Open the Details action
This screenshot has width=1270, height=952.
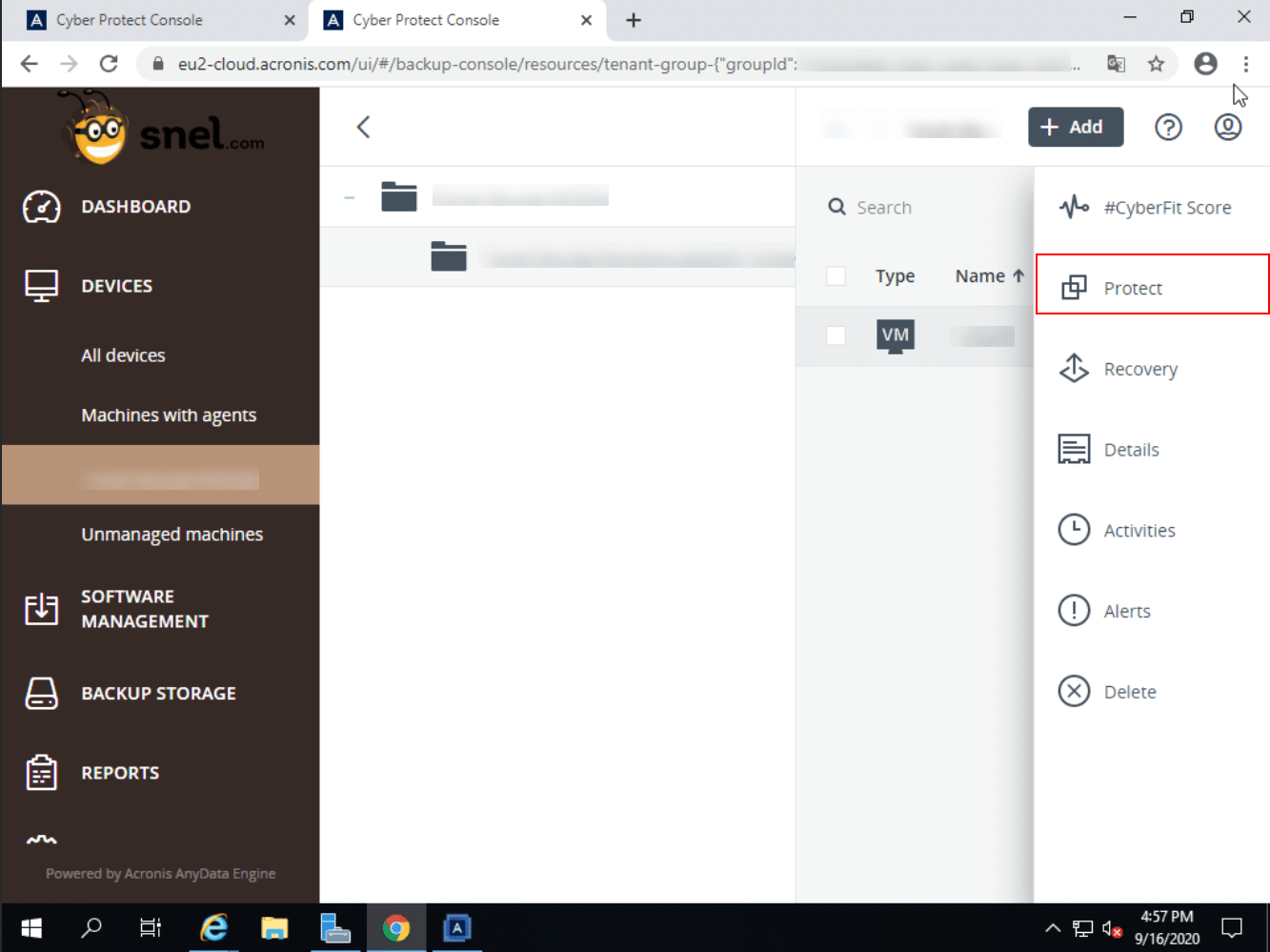click(1131, 450)
